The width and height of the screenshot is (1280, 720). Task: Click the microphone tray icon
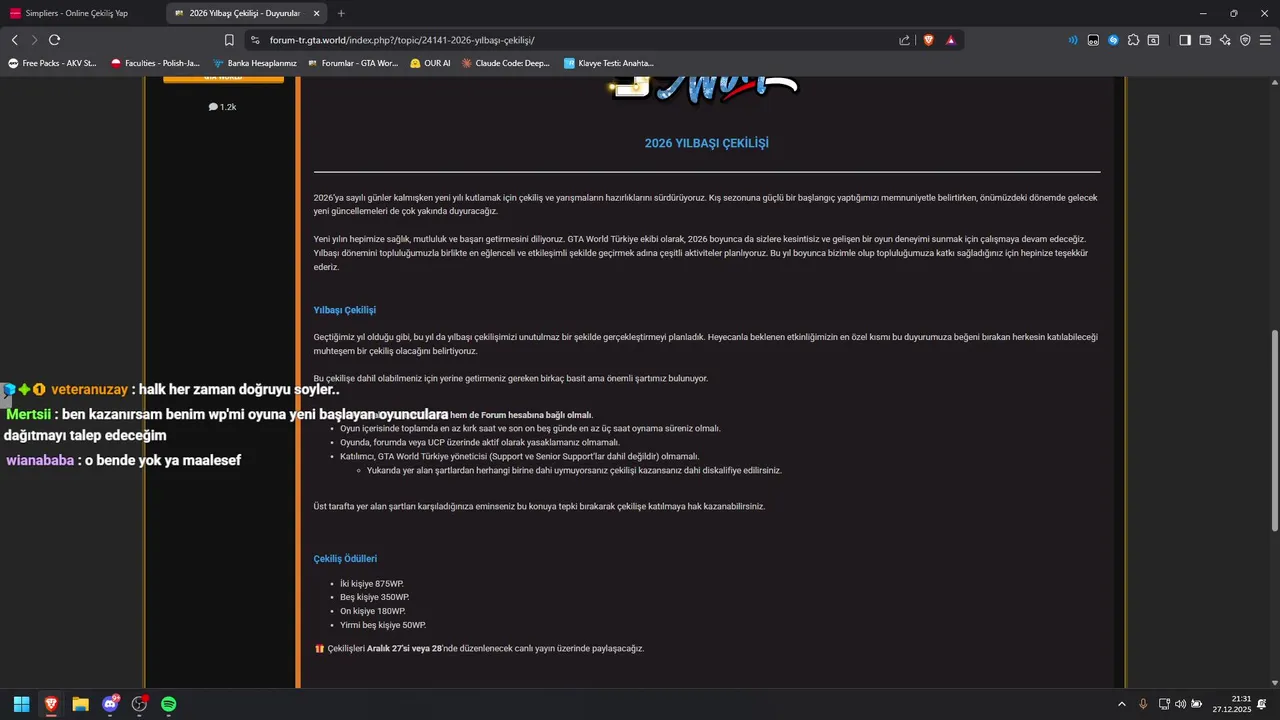coord(1143,704)
